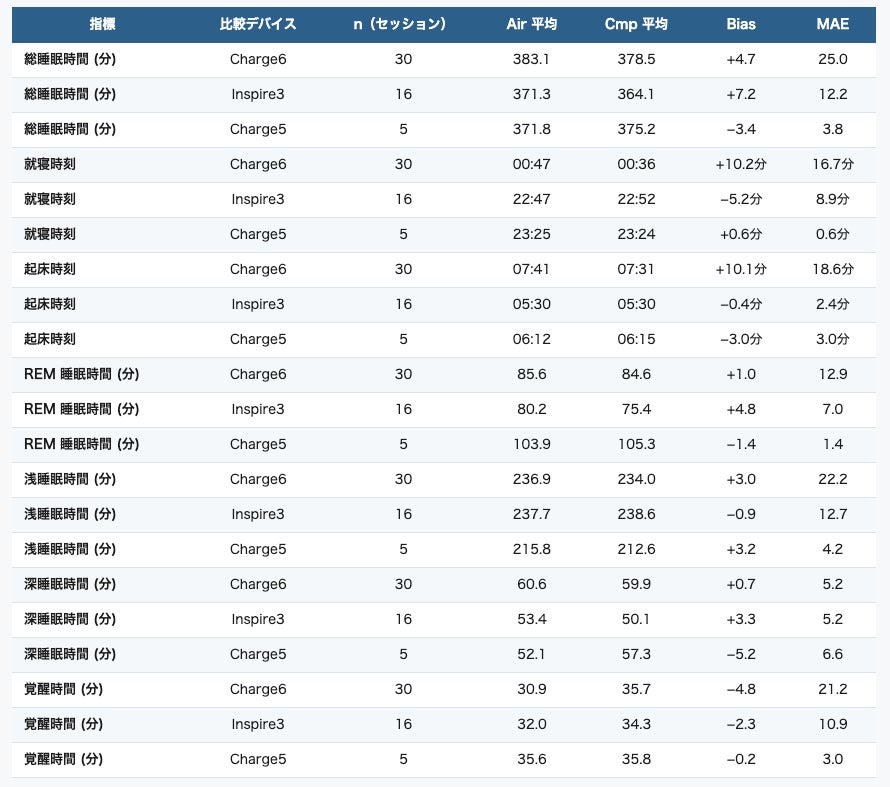
Task: Click the 00:47 Air average cell
Action: tap(531, 164)
